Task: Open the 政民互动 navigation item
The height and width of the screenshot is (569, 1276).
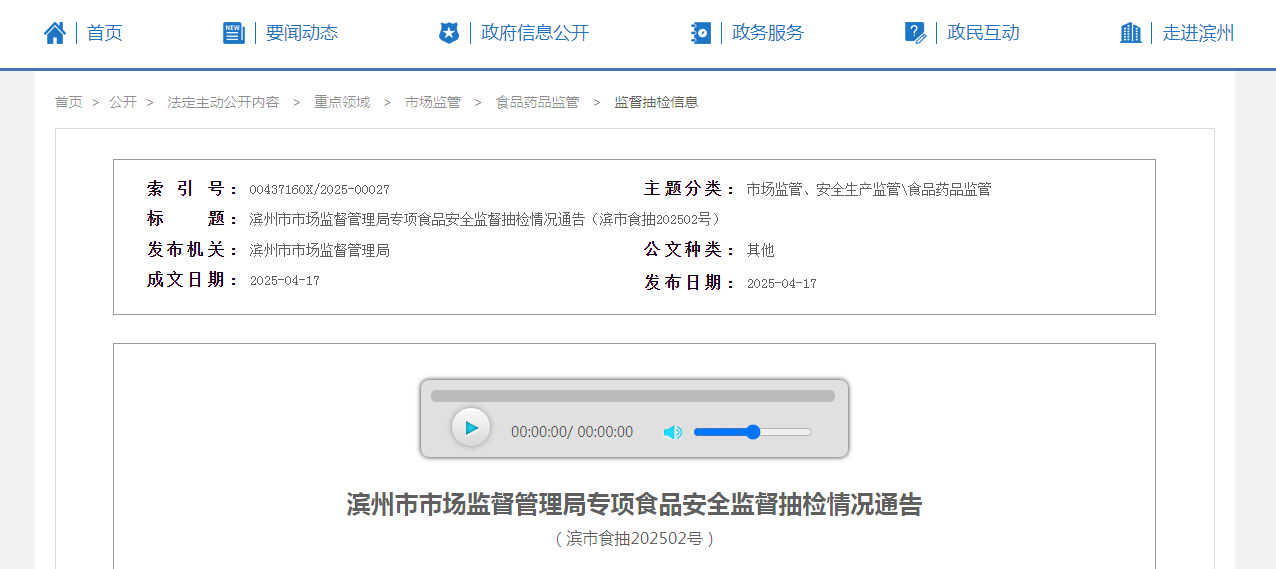Action: coord(984,33)
